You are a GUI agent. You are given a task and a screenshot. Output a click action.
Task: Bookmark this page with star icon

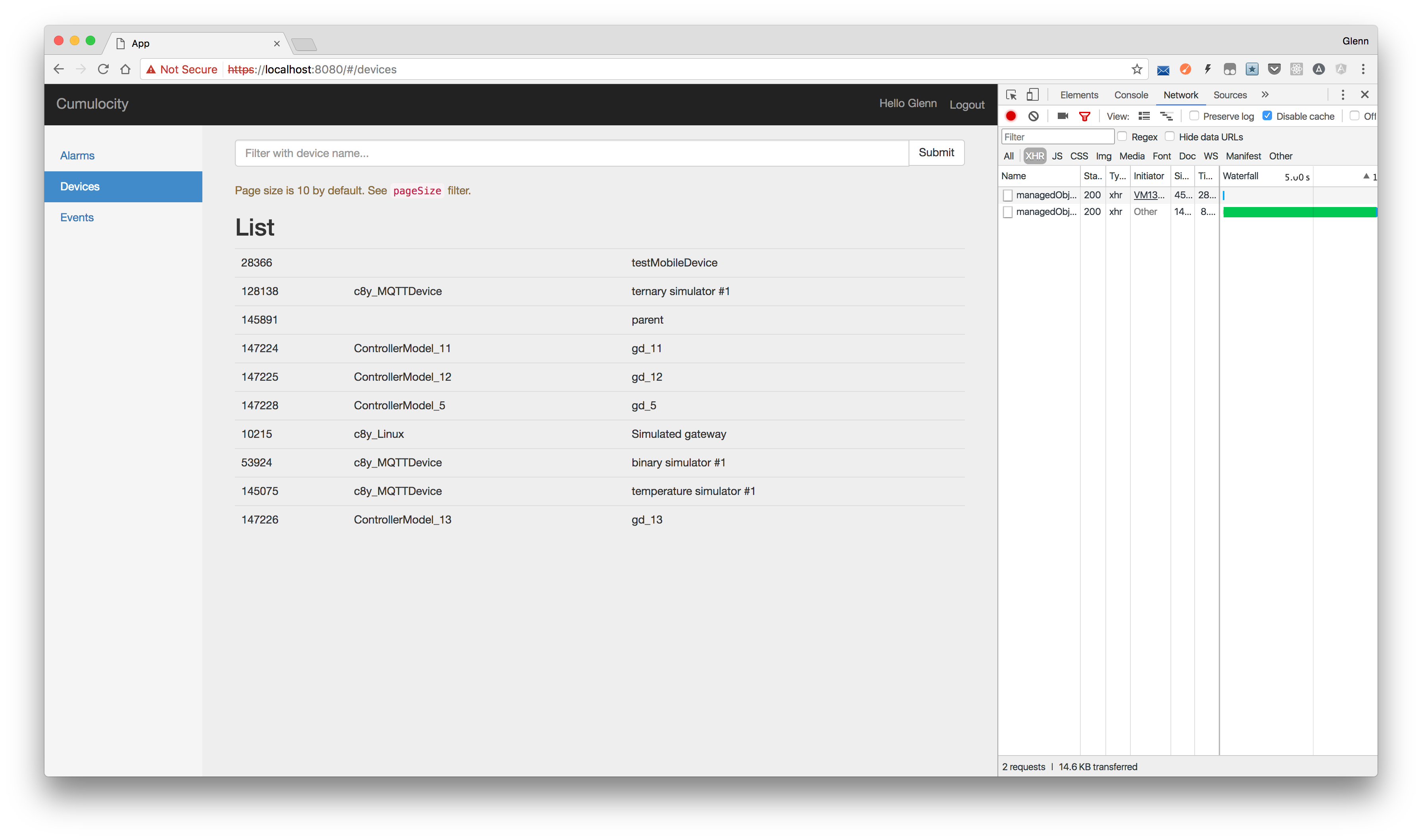click(x=1137, y=69)
